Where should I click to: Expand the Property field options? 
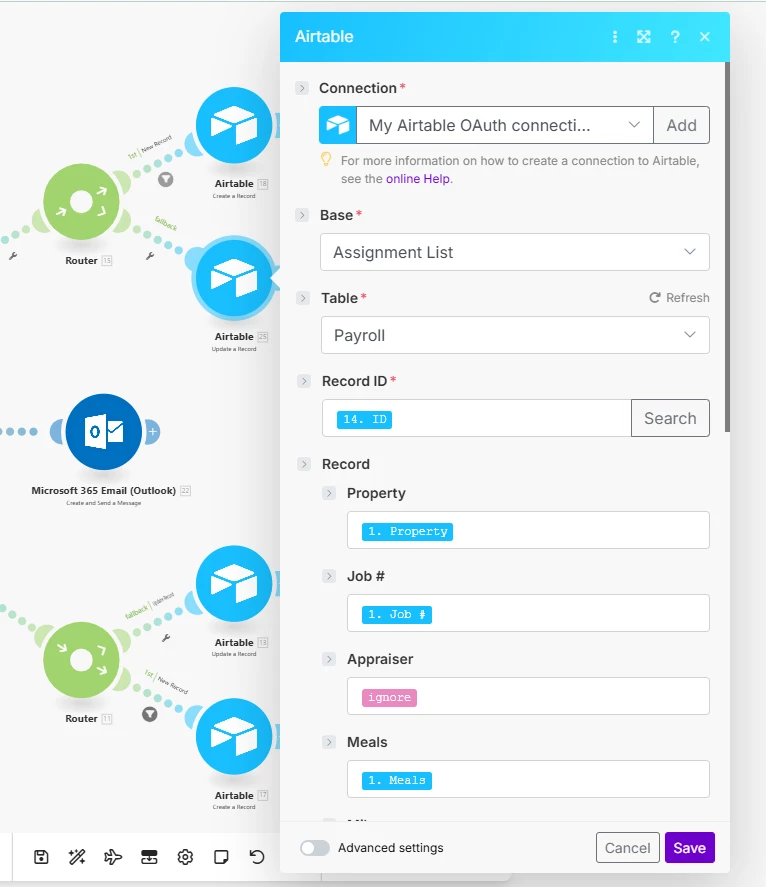pyautogui.click(x=329, y=493)
